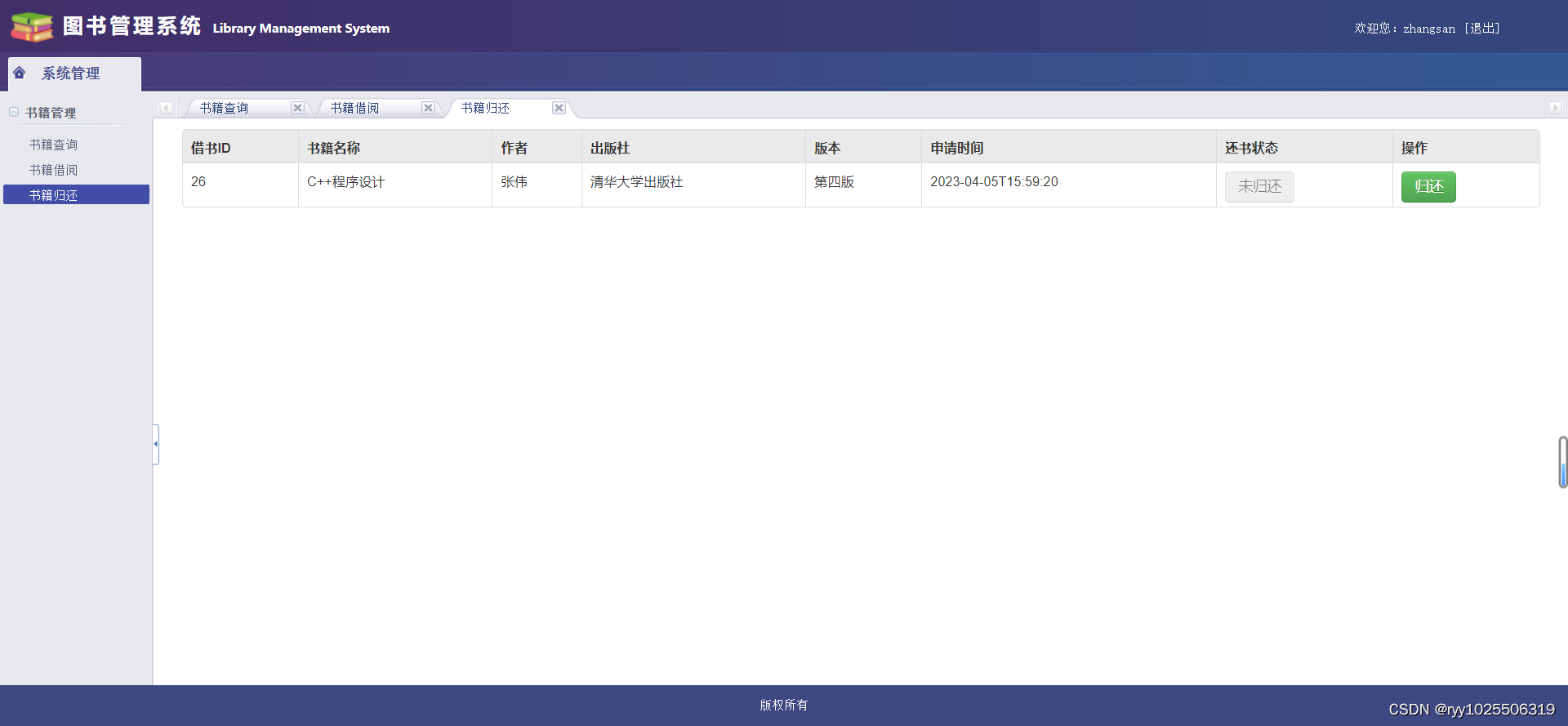Image resolution: width=1568 pixels, height=726 pixels.
Task: Close the 书籍借阅 tab
Action: (x=428, y=108)
